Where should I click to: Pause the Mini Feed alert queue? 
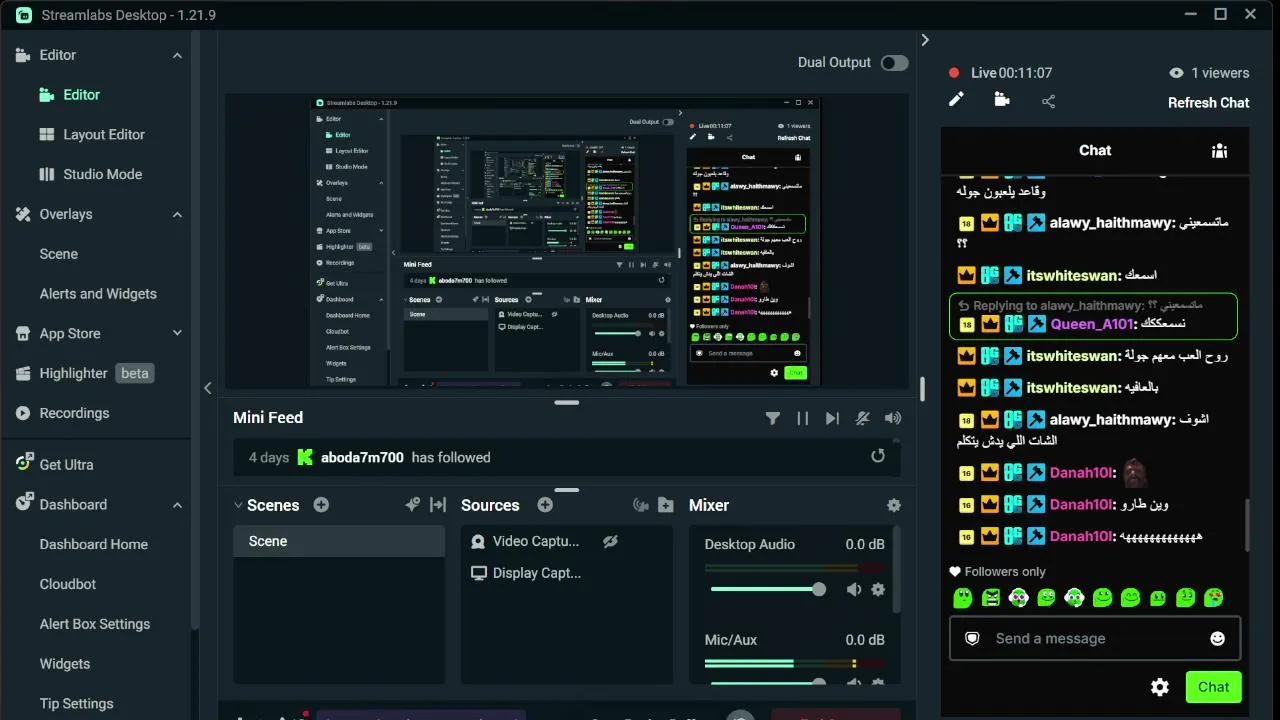tap(802, 418)
